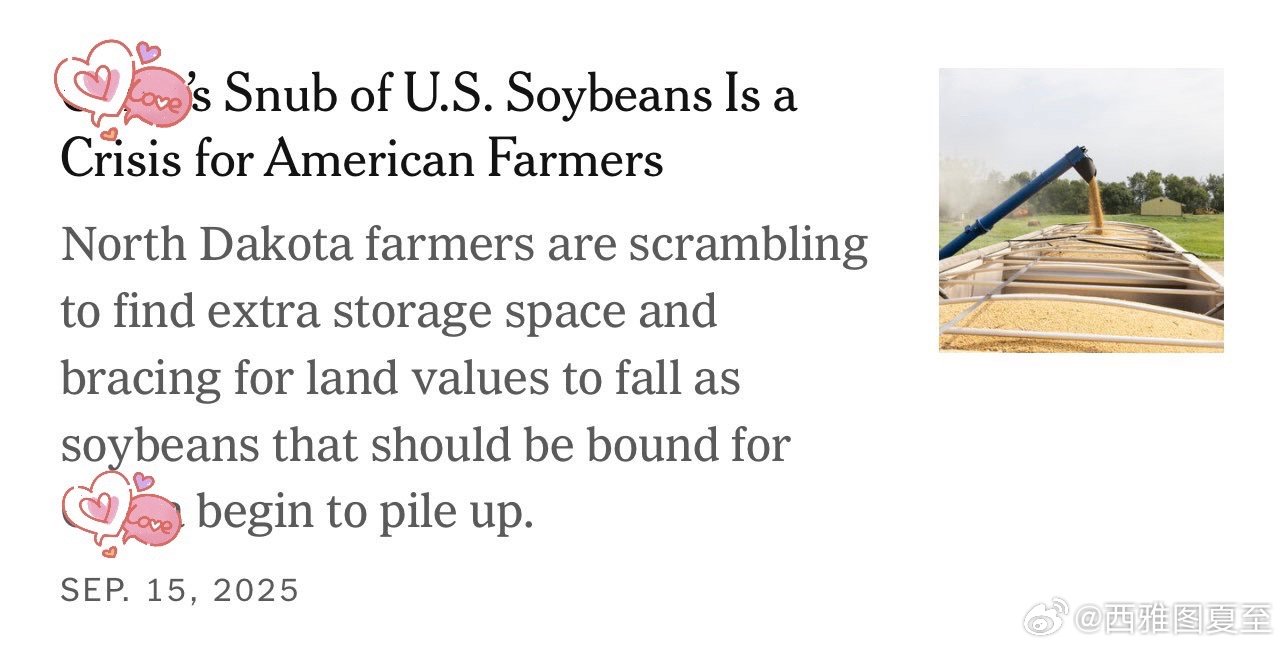Click the 'to find extra storage space and' line

click(389, 313)
